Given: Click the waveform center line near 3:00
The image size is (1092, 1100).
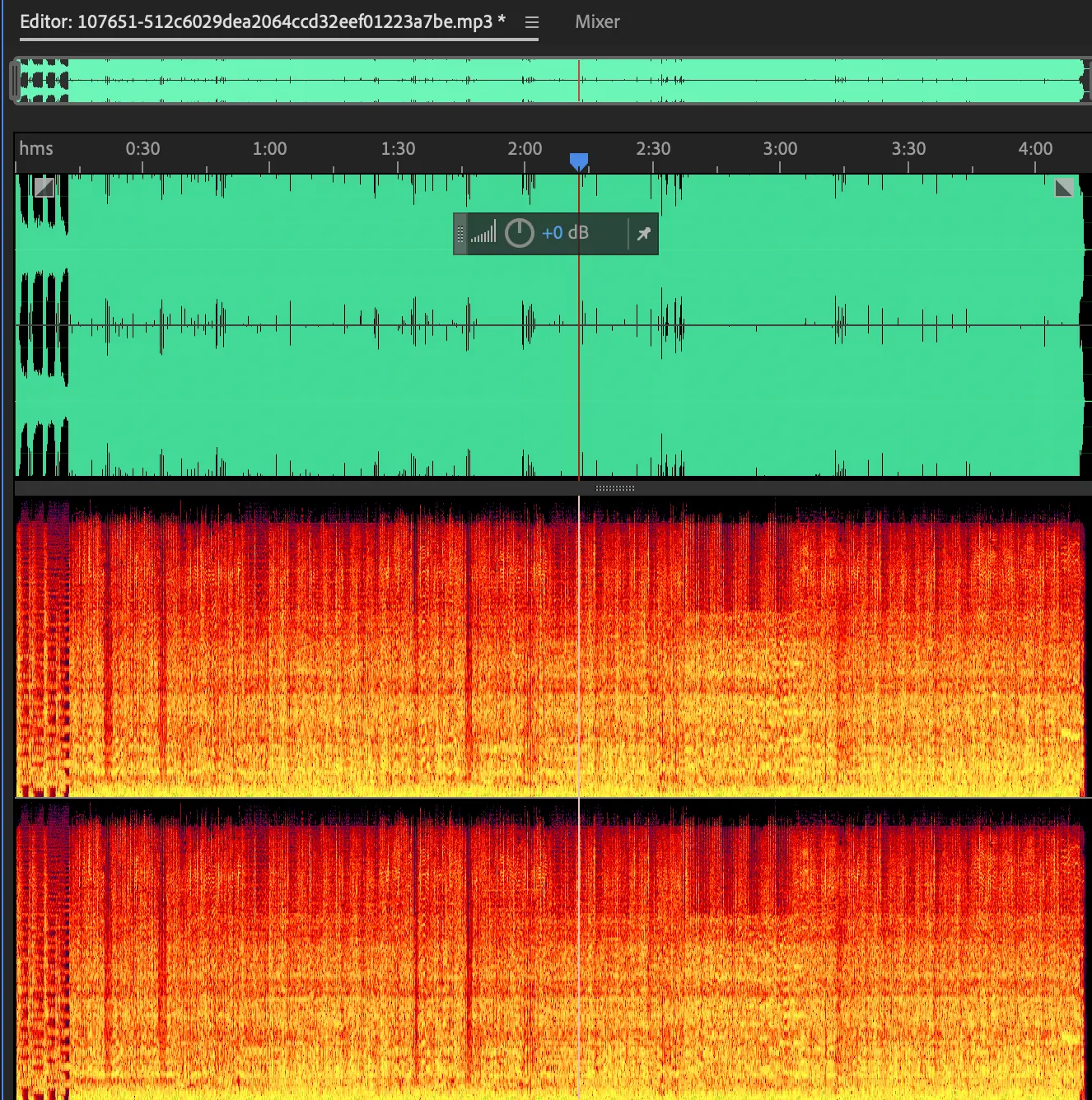Looking at the screenshot, I should pyautogui.click(x=780, y=325).
